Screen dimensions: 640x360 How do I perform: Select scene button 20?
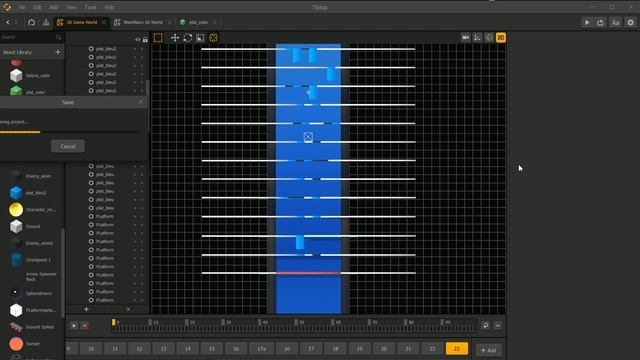click(384, 349)
